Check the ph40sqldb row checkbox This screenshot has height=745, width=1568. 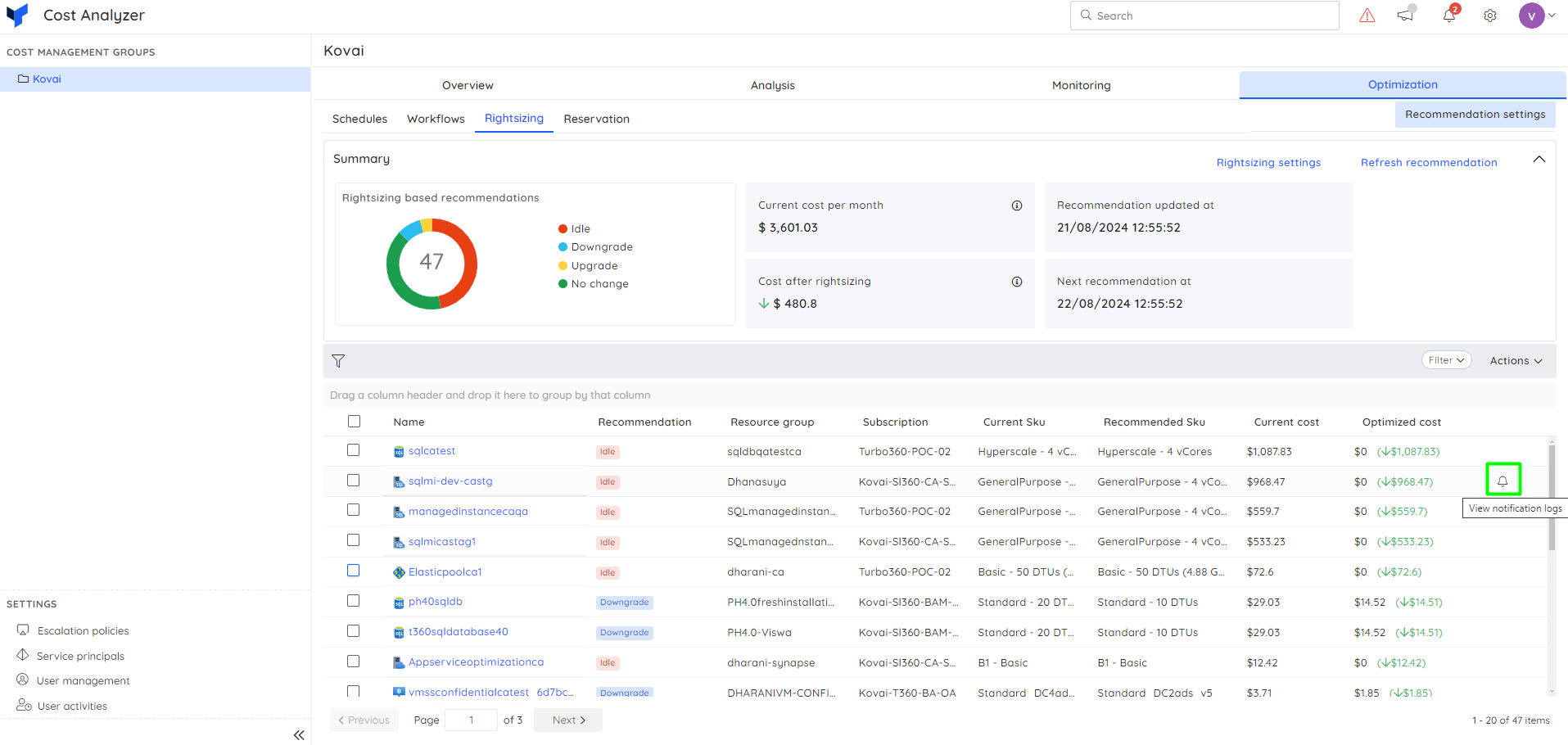coord(353,600)
